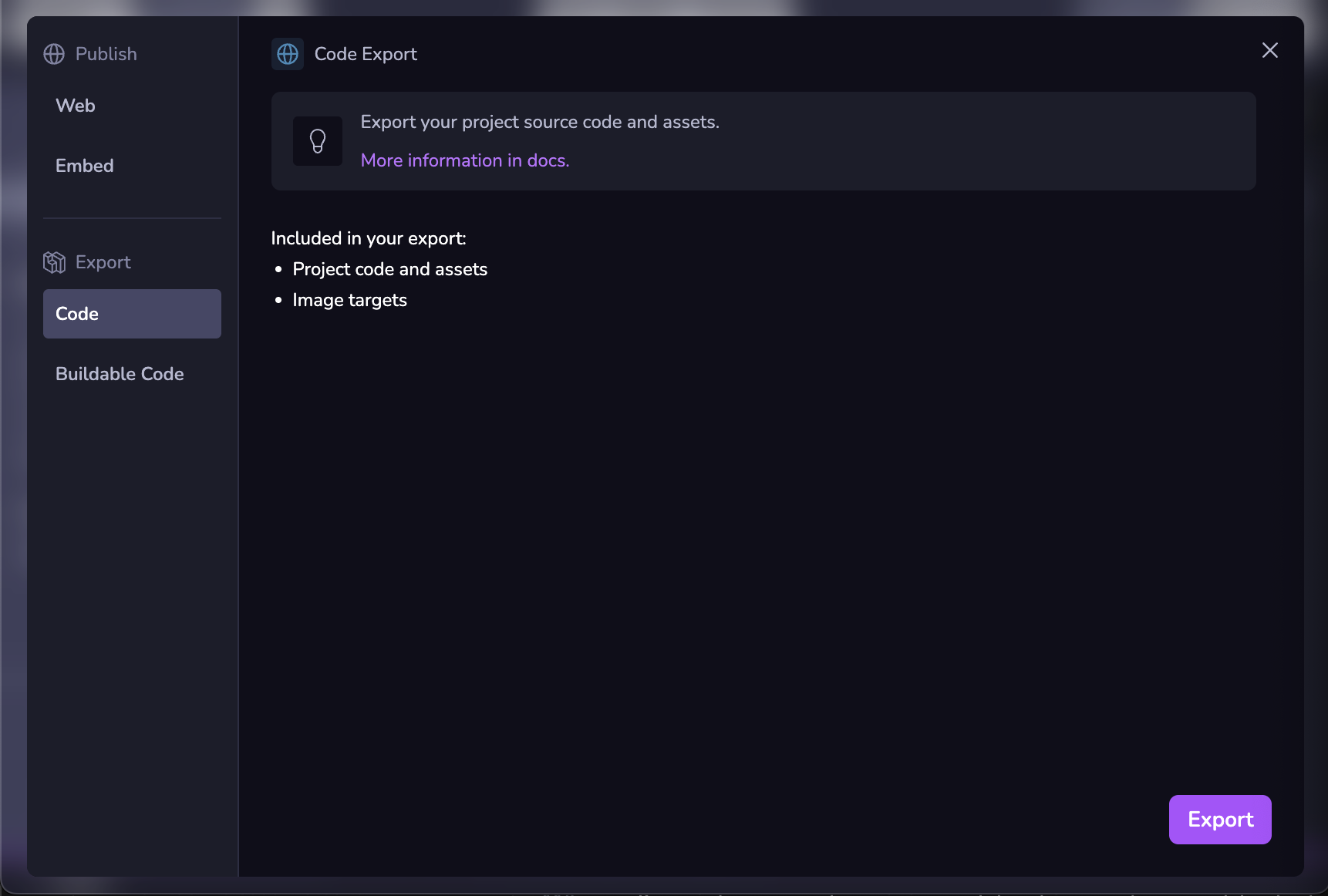This screenshot has height=896, width=1328.
Task: Click the Export section heading in sidebar
Action: 103,262
